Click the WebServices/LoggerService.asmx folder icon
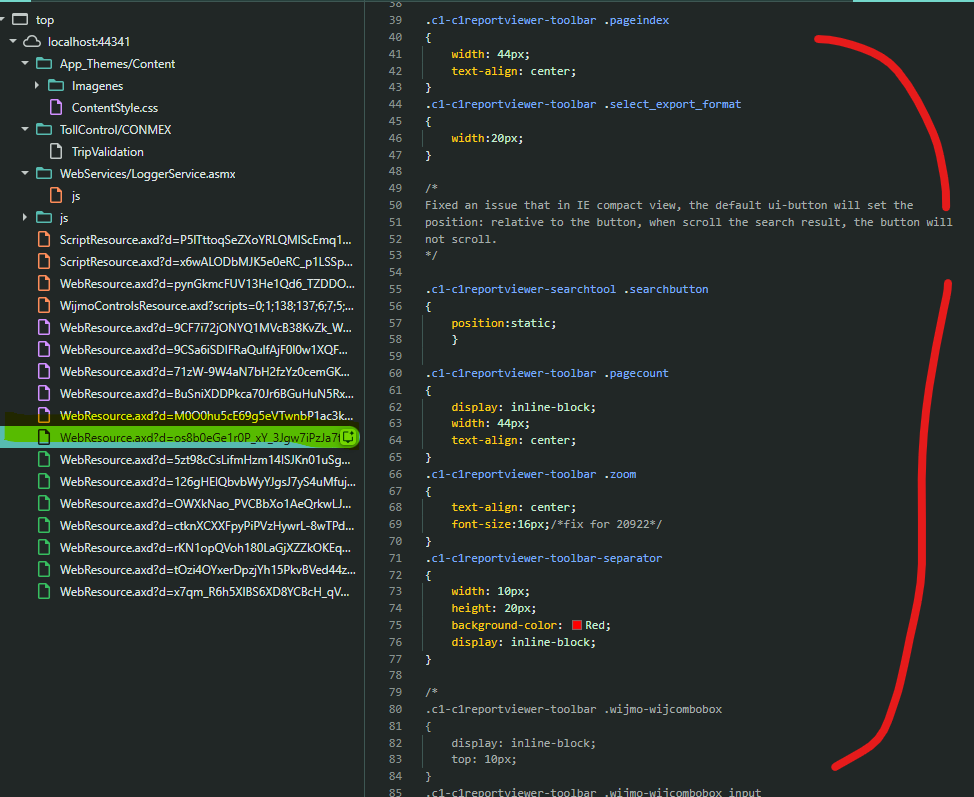Image resolution: width=974 pixels, height=797 pixels. tap(44, 173)
